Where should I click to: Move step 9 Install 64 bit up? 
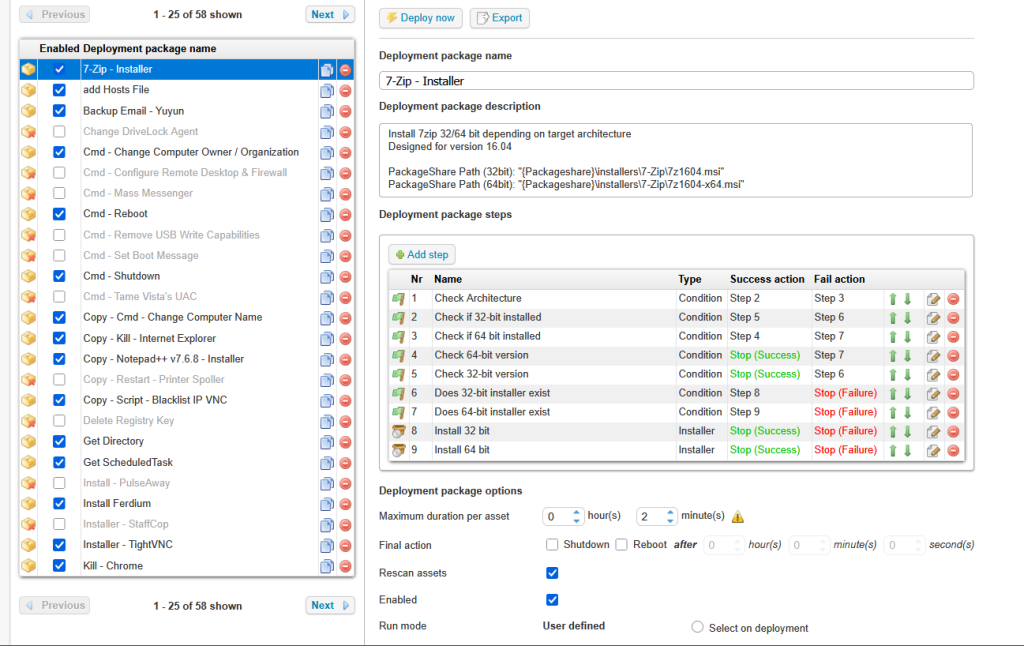click(893, 451)
